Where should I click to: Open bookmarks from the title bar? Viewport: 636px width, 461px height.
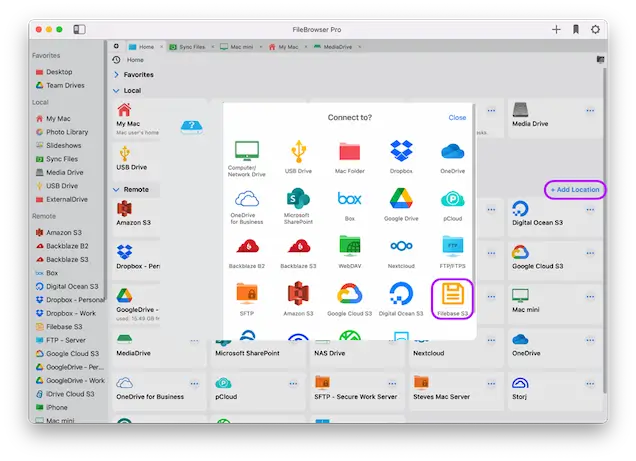coord(576,29)
